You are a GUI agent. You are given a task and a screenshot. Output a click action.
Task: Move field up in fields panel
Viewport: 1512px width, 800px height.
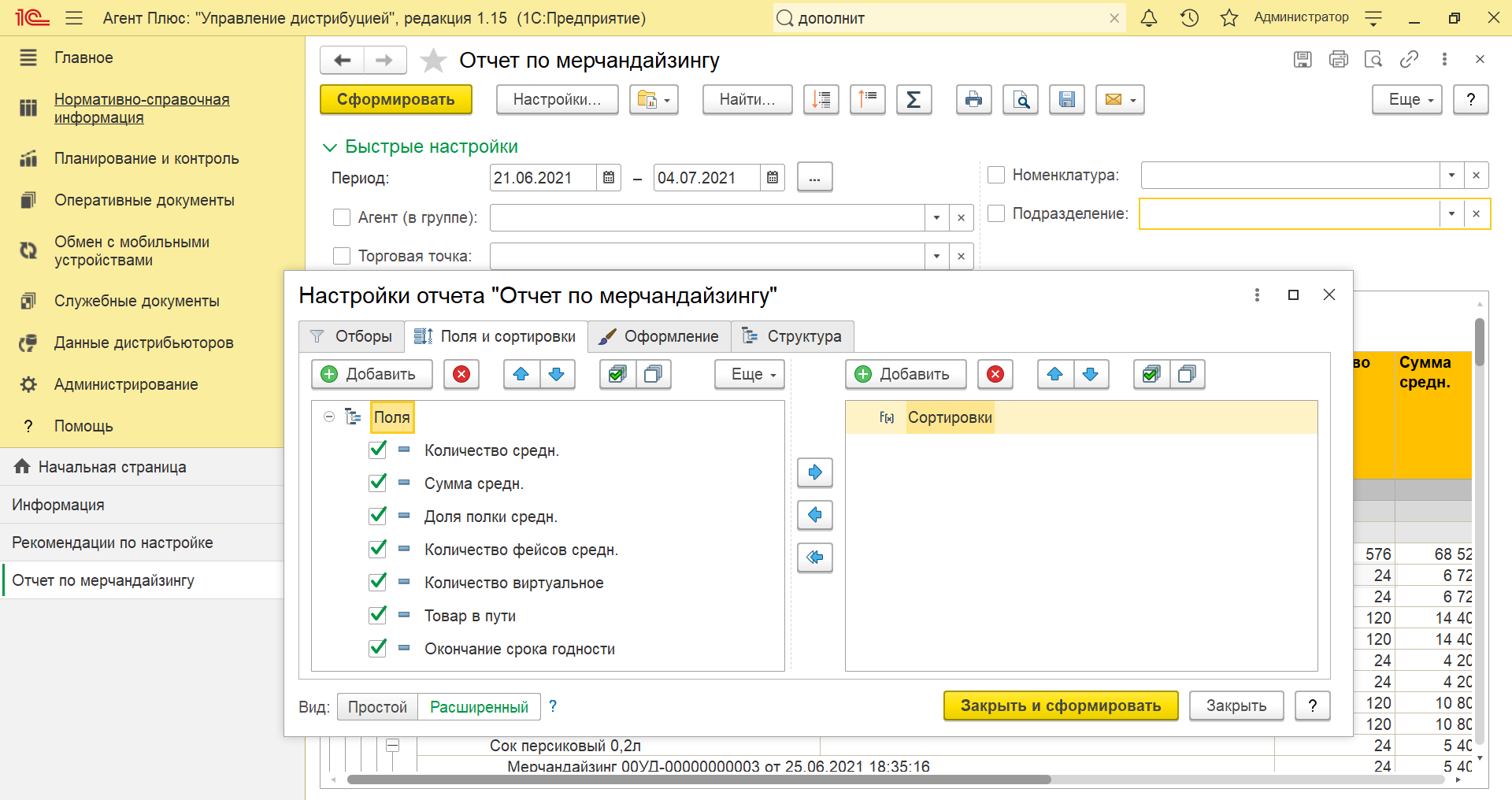(521, 375)
